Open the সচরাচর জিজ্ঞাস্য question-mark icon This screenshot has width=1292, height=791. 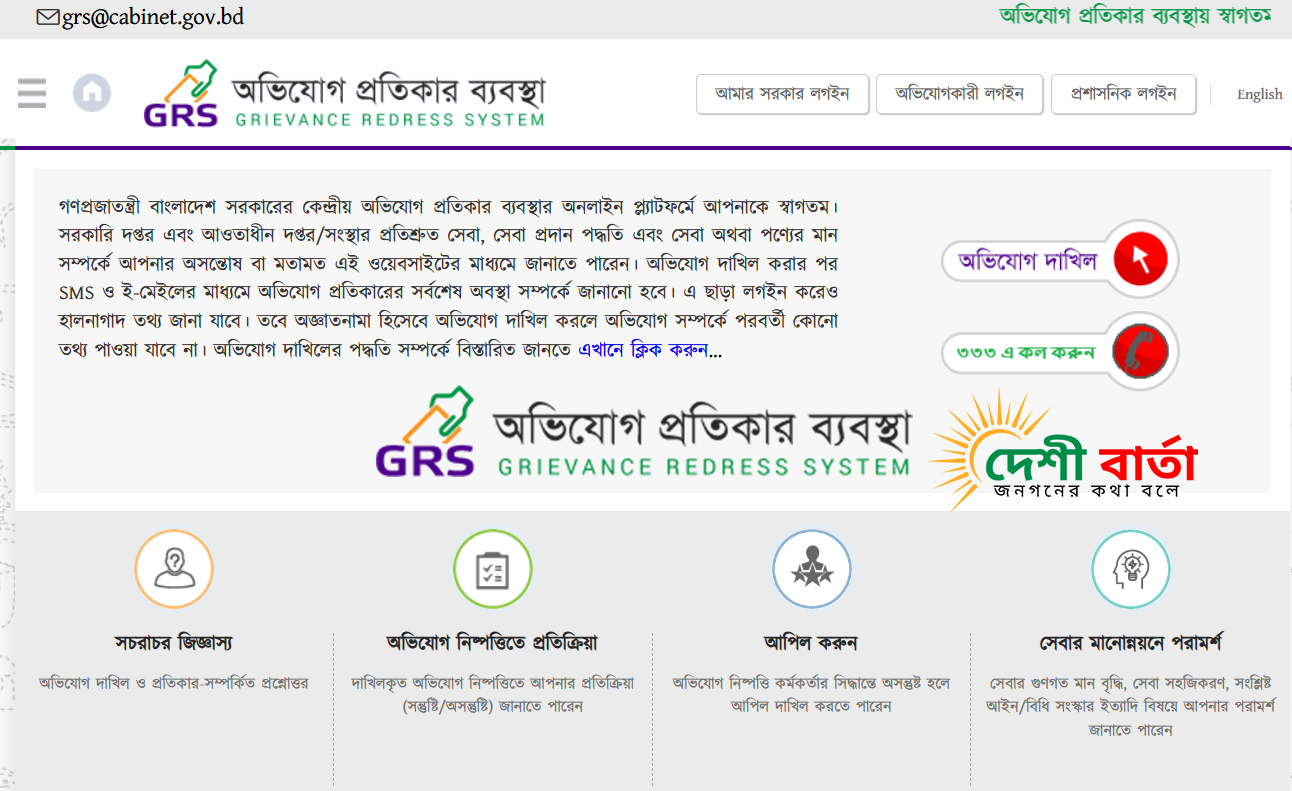(x=174, y=569)
